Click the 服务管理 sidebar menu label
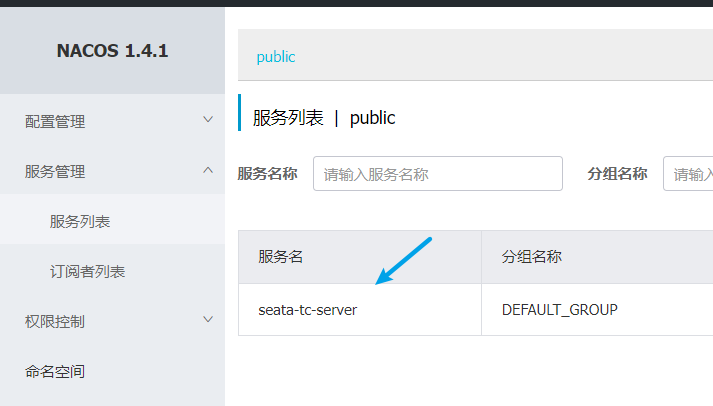Screen dimensions: 713x406 click(x=56, y=172)
